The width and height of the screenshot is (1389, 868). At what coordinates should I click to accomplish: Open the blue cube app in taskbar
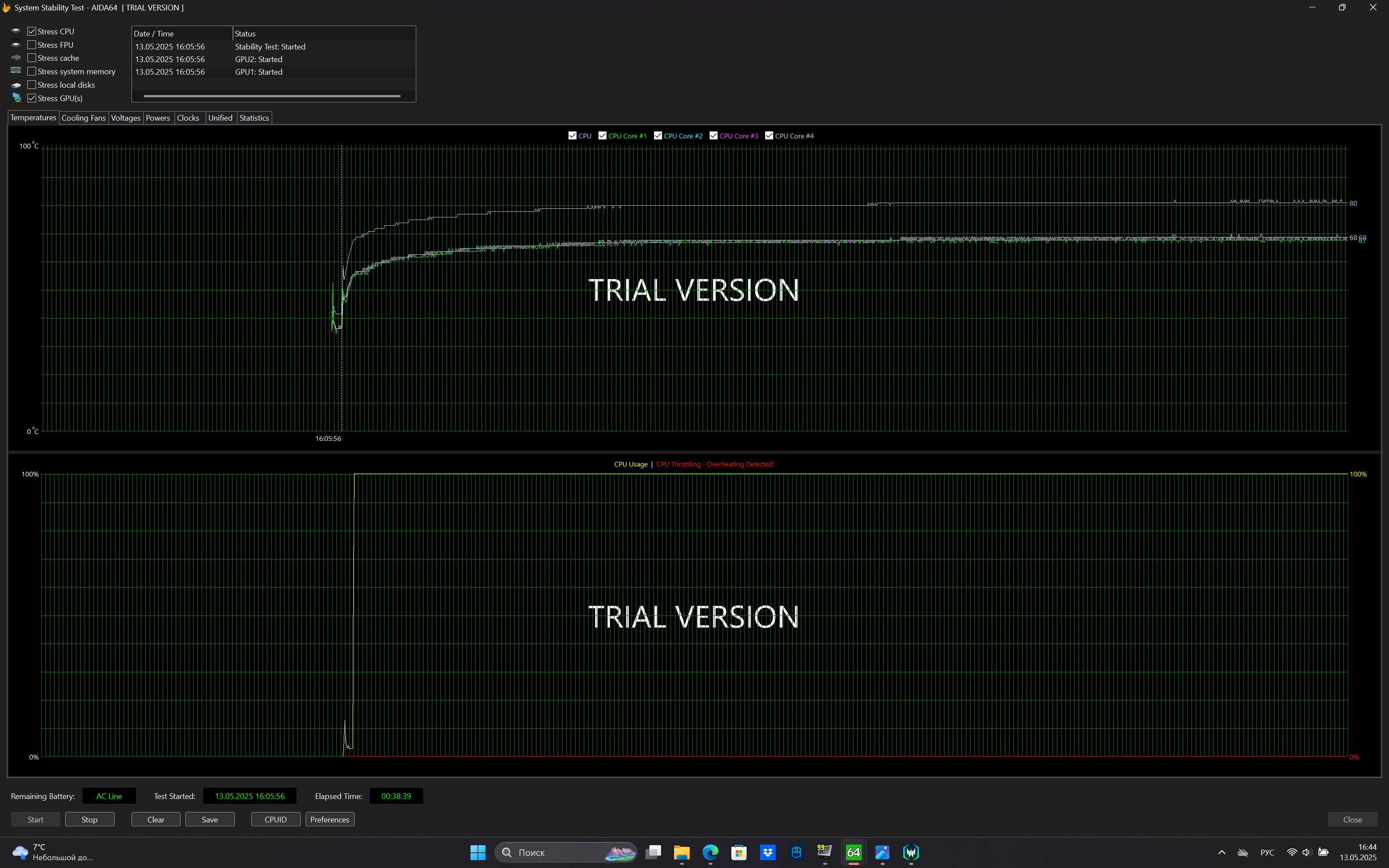point(796,852)
